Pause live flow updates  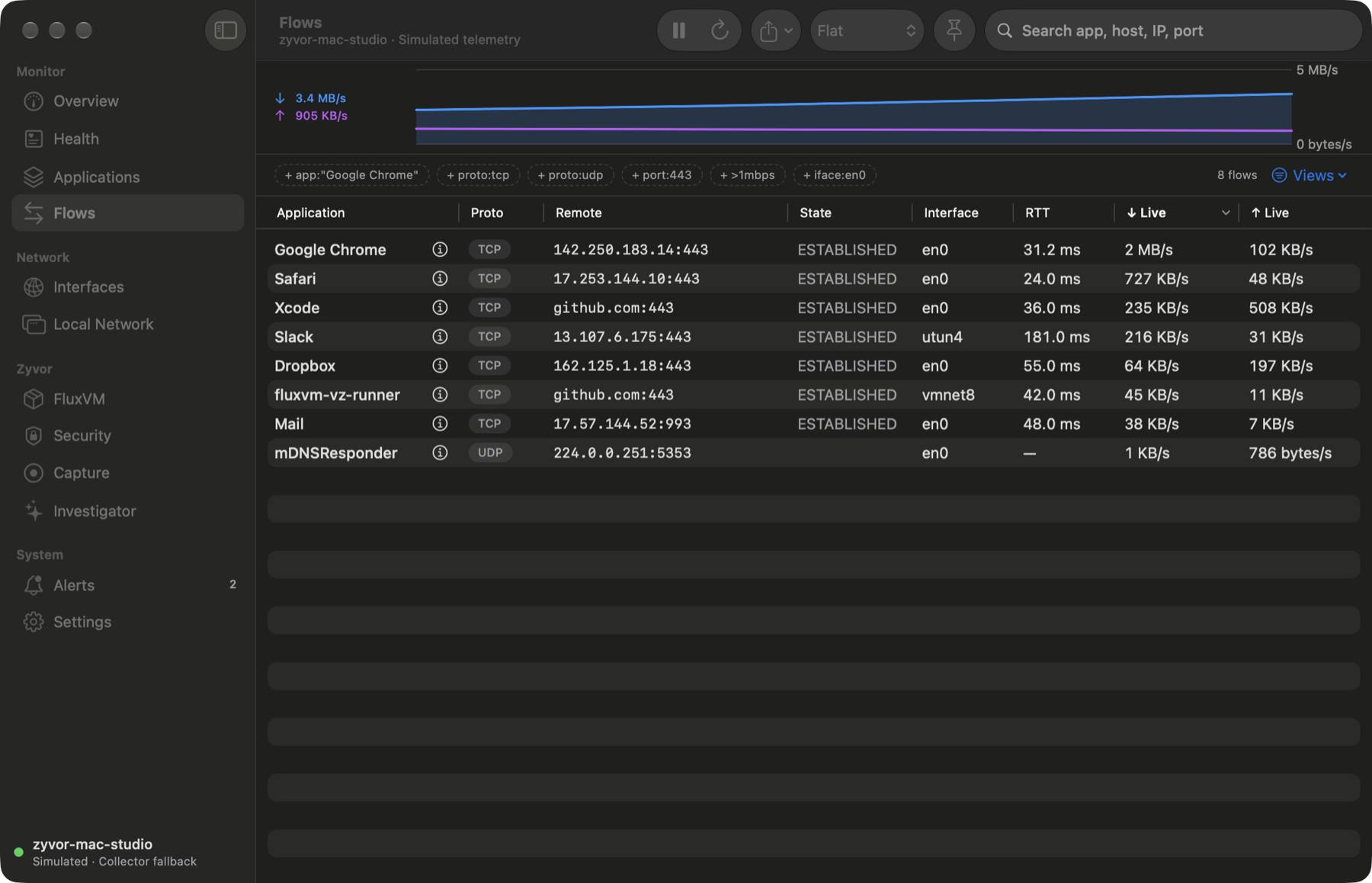[678, 30]
